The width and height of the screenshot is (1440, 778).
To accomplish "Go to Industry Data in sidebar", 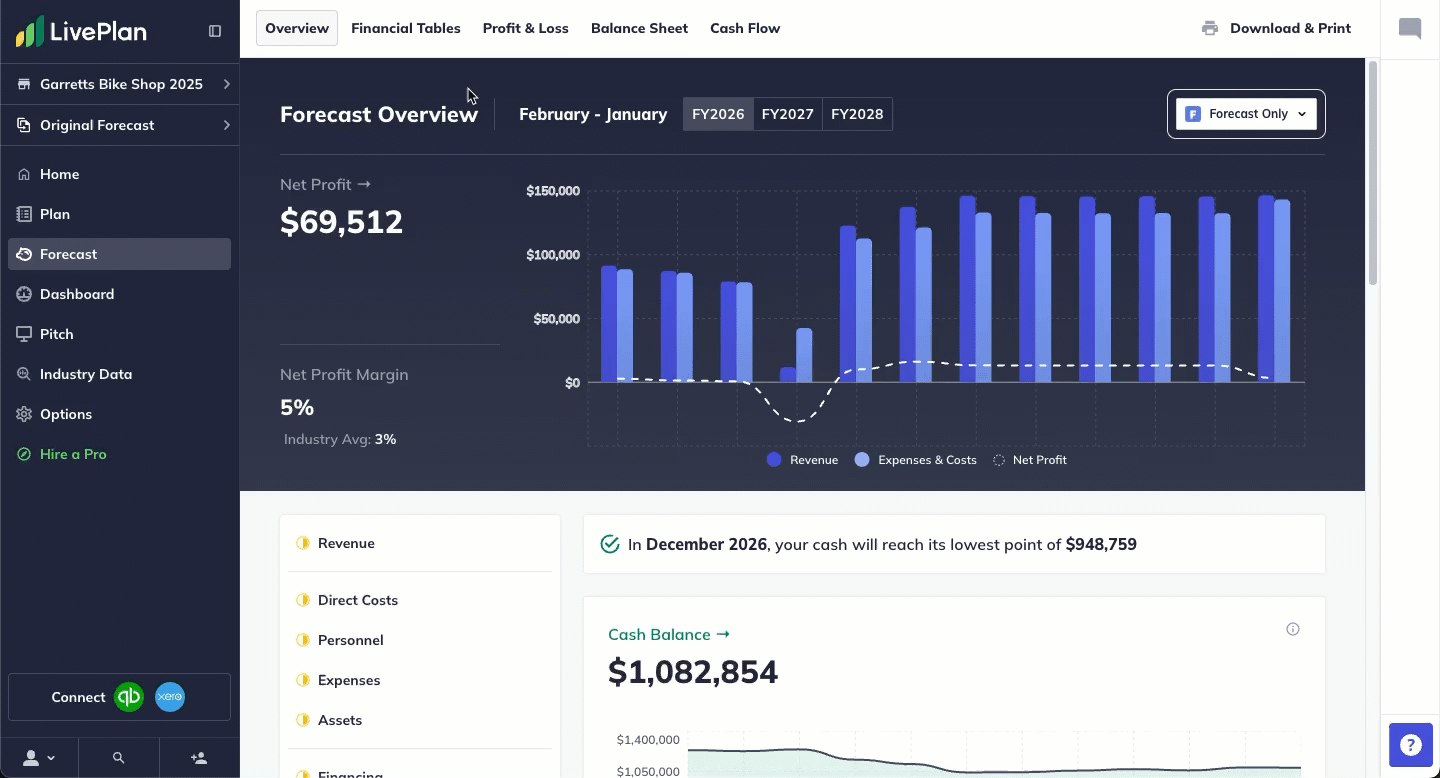I will click(86, 373).
